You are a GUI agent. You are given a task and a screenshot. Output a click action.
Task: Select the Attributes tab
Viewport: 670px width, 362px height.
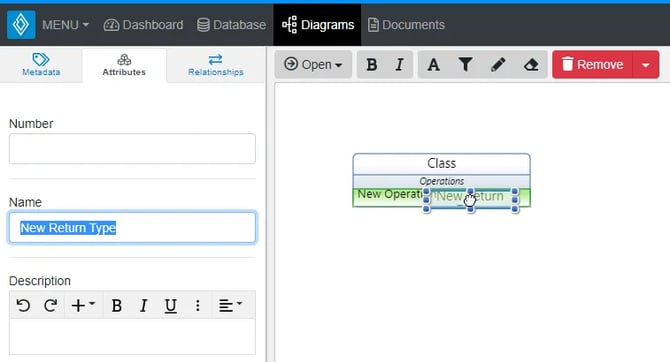tap(124, 65)
